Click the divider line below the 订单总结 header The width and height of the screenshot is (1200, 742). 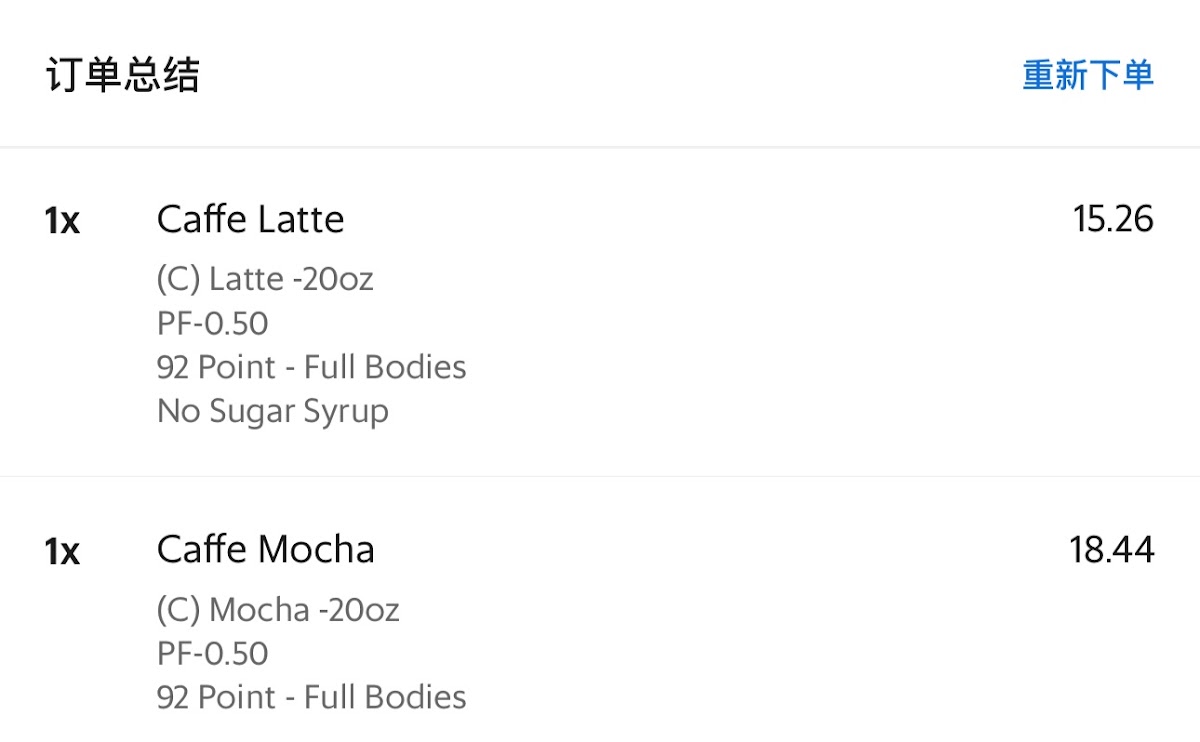click(x=600, y=148)
